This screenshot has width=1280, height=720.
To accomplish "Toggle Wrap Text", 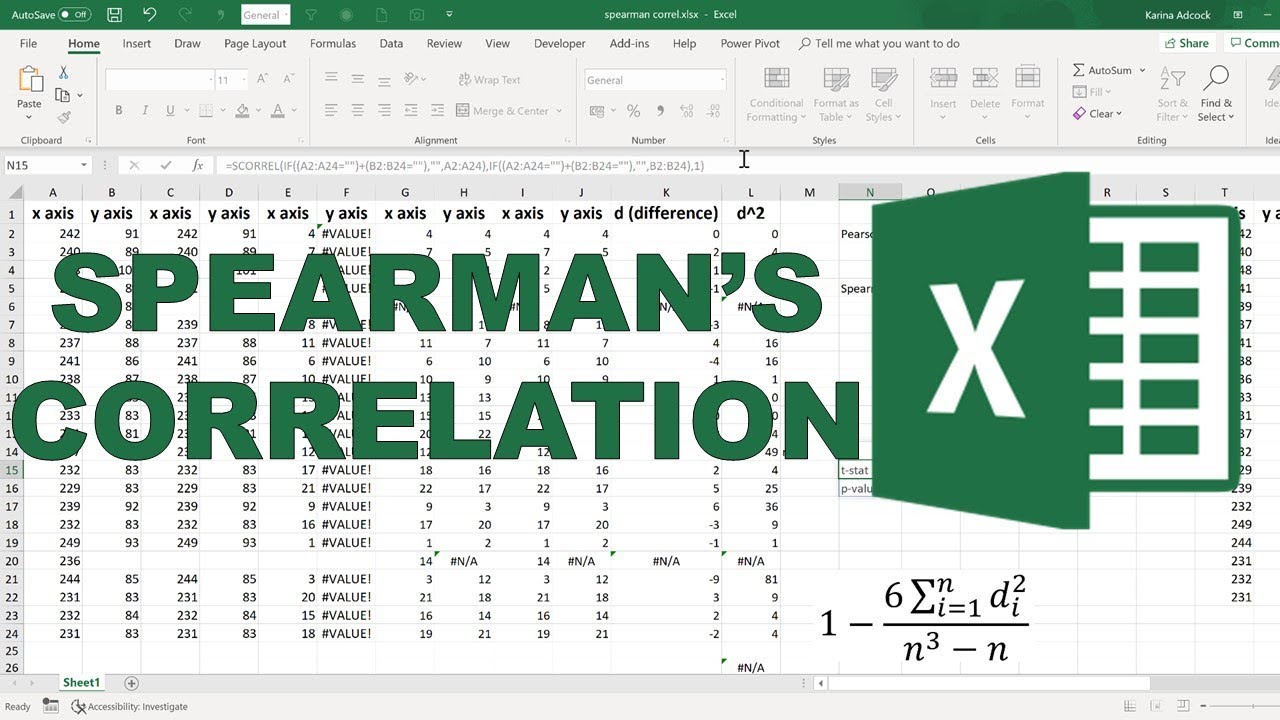I will click(489, 80).
